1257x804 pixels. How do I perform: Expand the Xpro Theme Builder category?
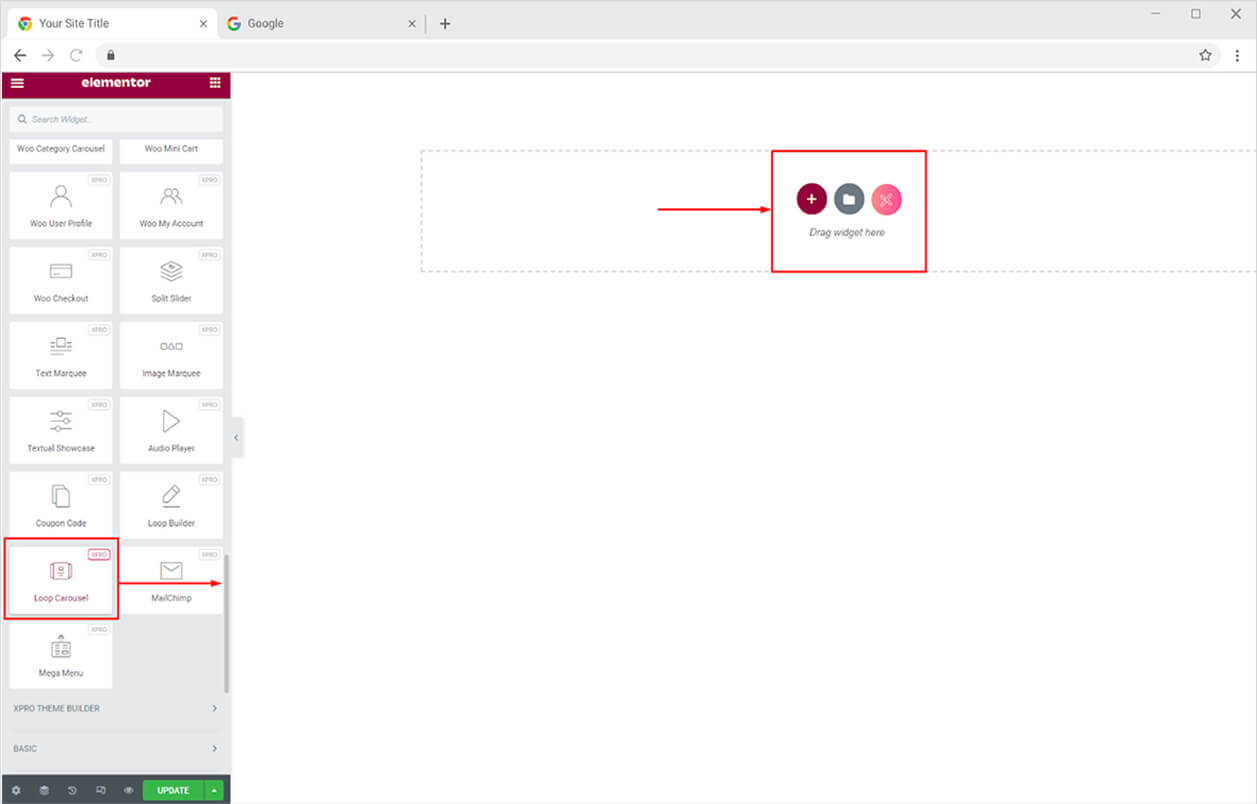pyautogui.click(x=115, y=708)
